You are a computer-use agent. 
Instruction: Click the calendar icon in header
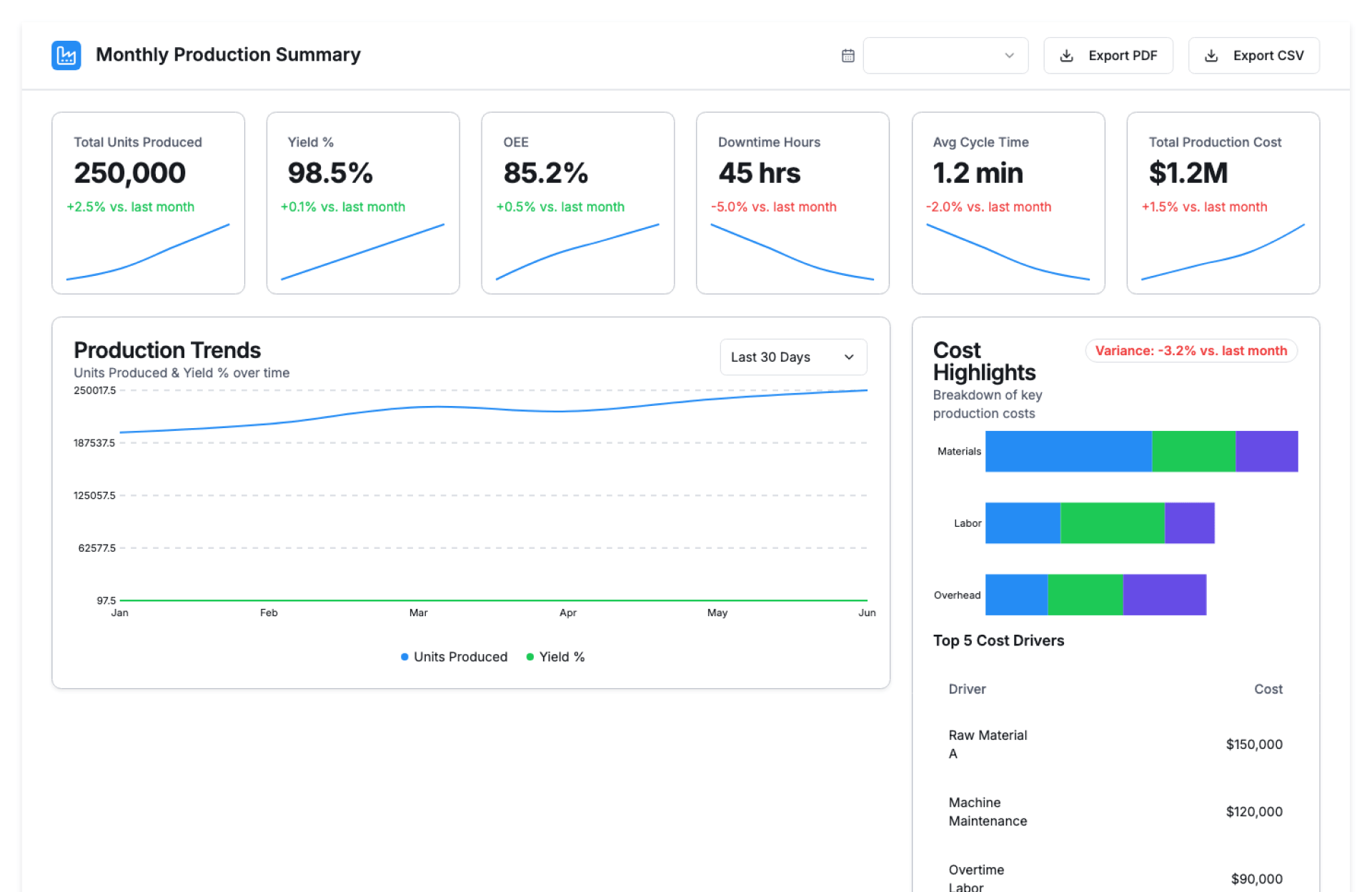(x=847, y=56)
